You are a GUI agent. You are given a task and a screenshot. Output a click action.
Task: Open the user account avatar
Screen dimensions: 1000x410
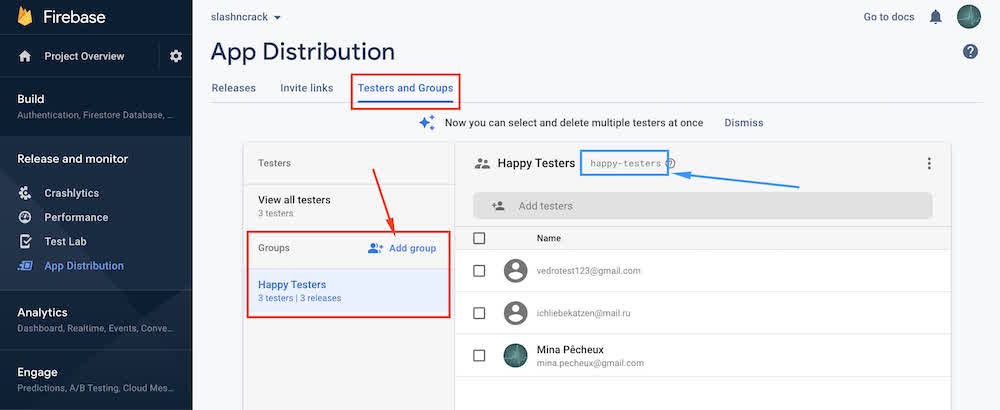click(x=969, y=17)
